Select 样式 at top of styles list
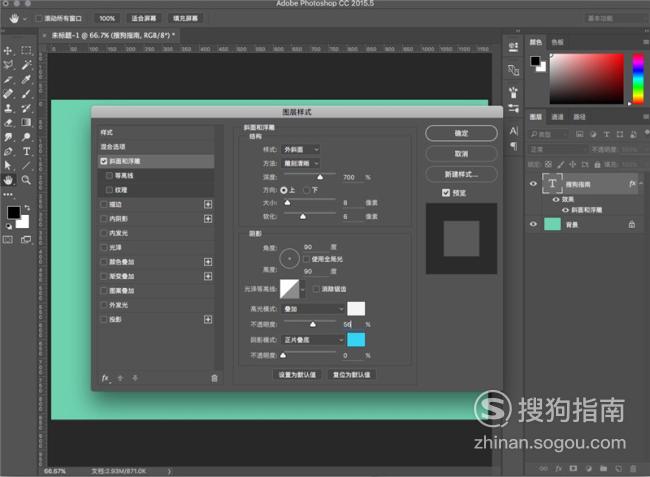 (x=156, y=132)
